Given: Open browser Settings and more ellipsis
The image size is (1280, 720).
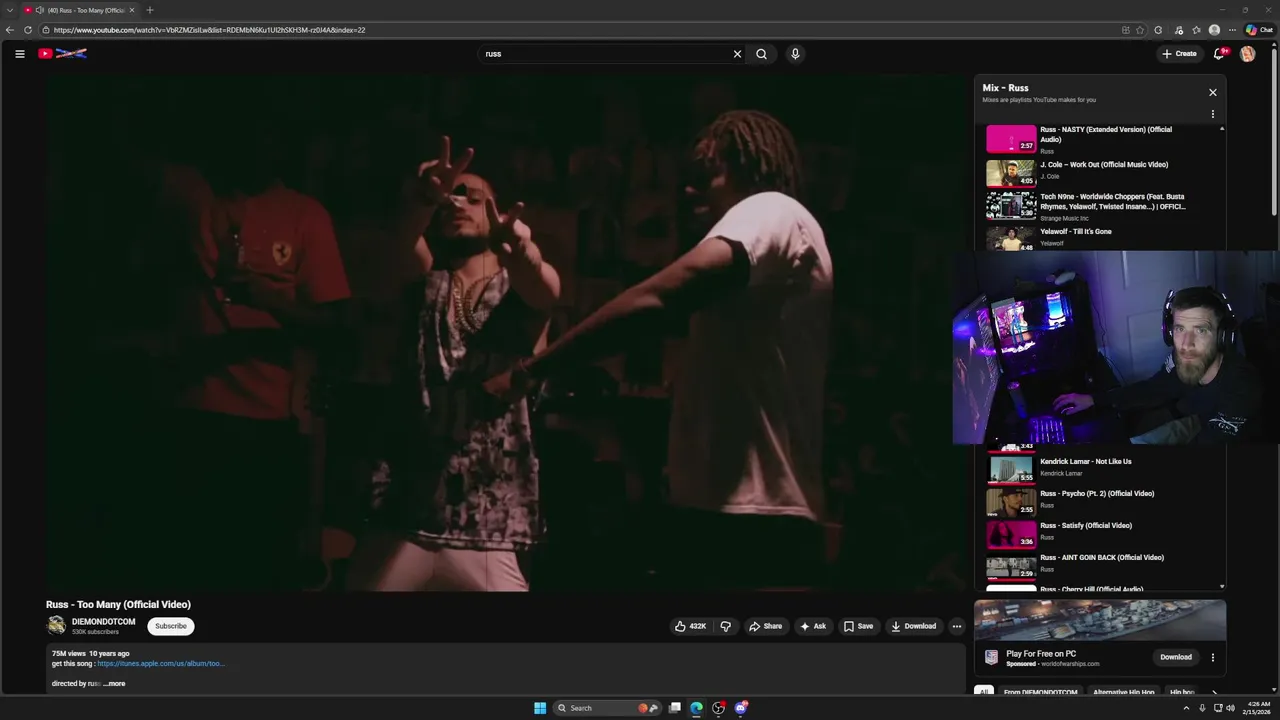Looking at the screenshot, I should (1232, 30).
